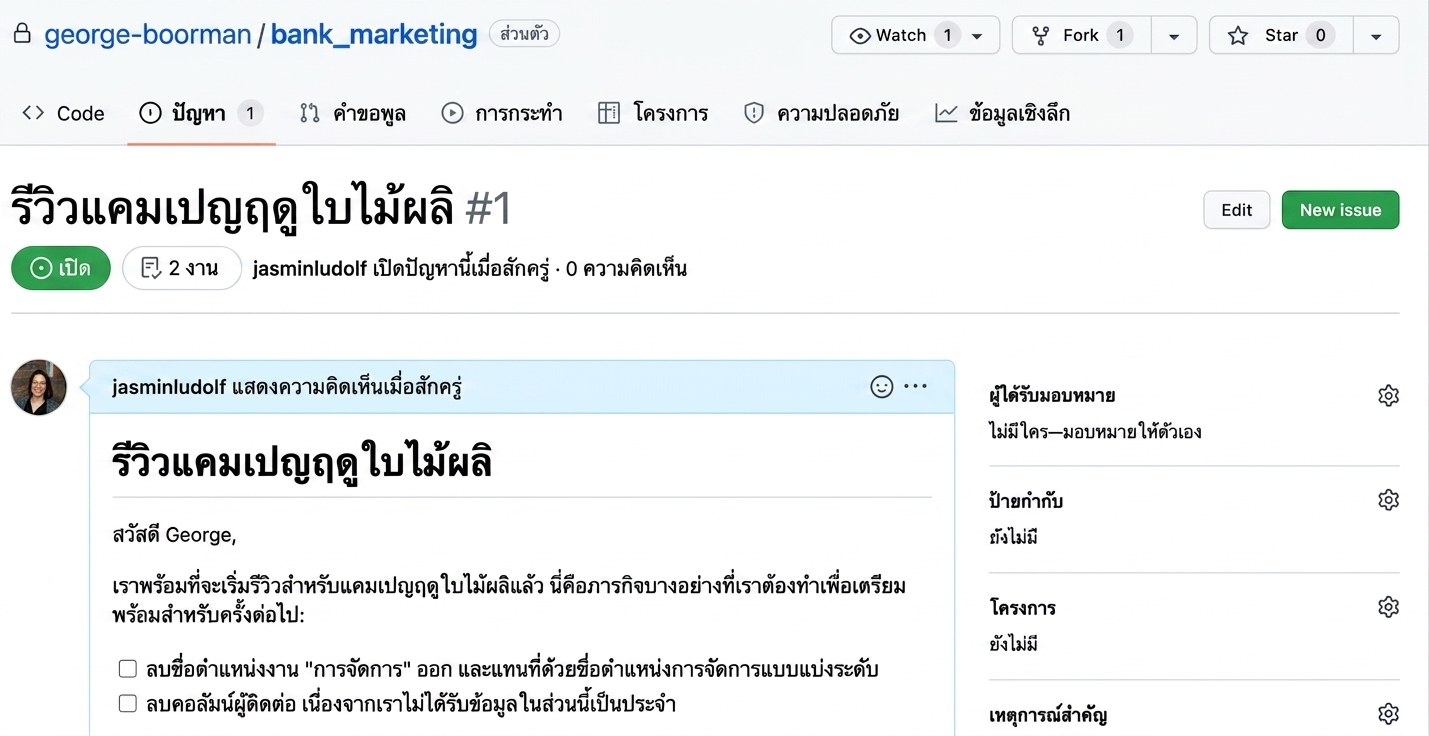The image size is (1429, 736).
Task: Click the projects tab table icon
Action: [x=609, y=113]
